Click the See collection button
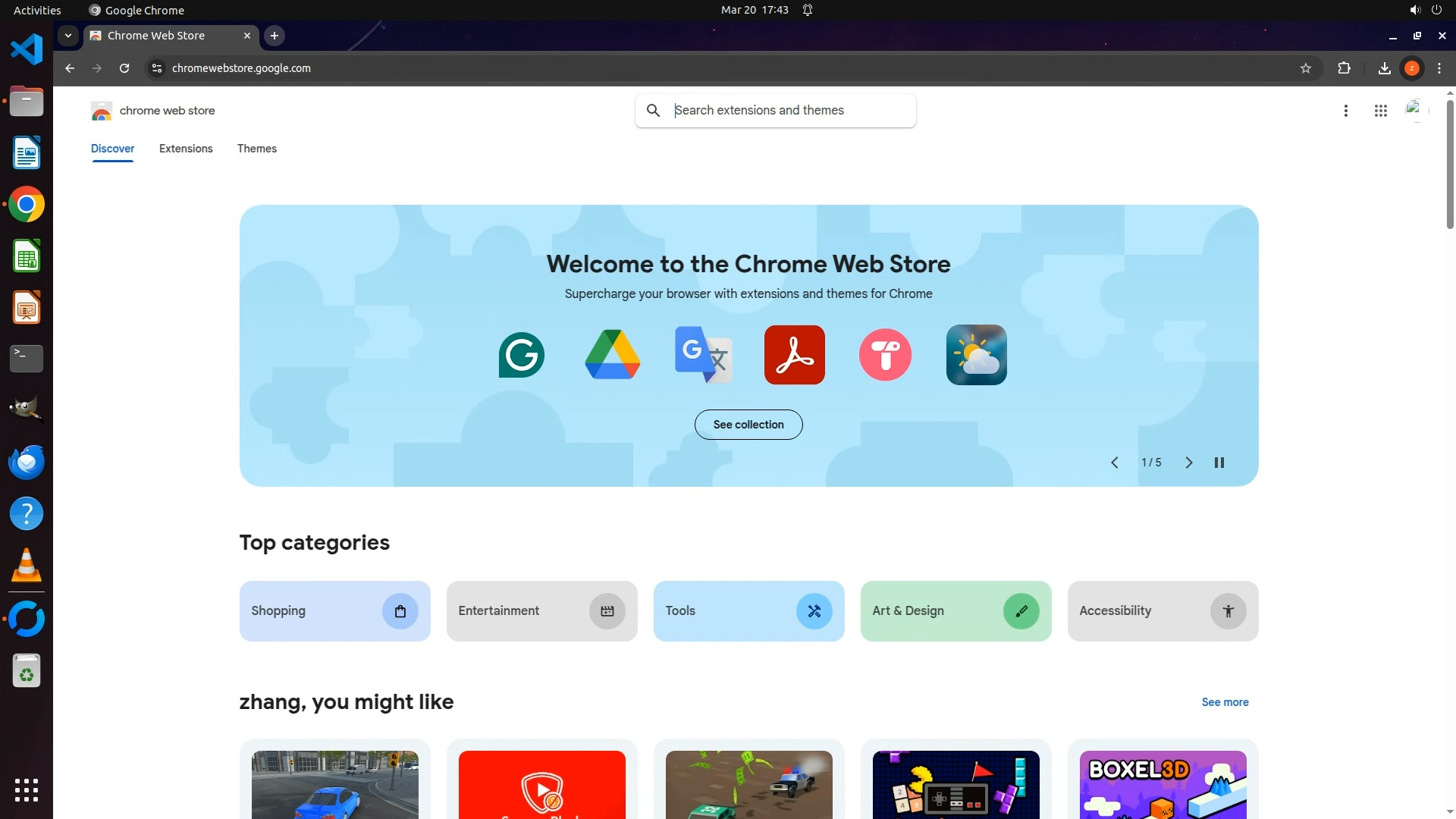This screenshot has height=819, width=1456. pyautogui.click(x=748, y=425)
